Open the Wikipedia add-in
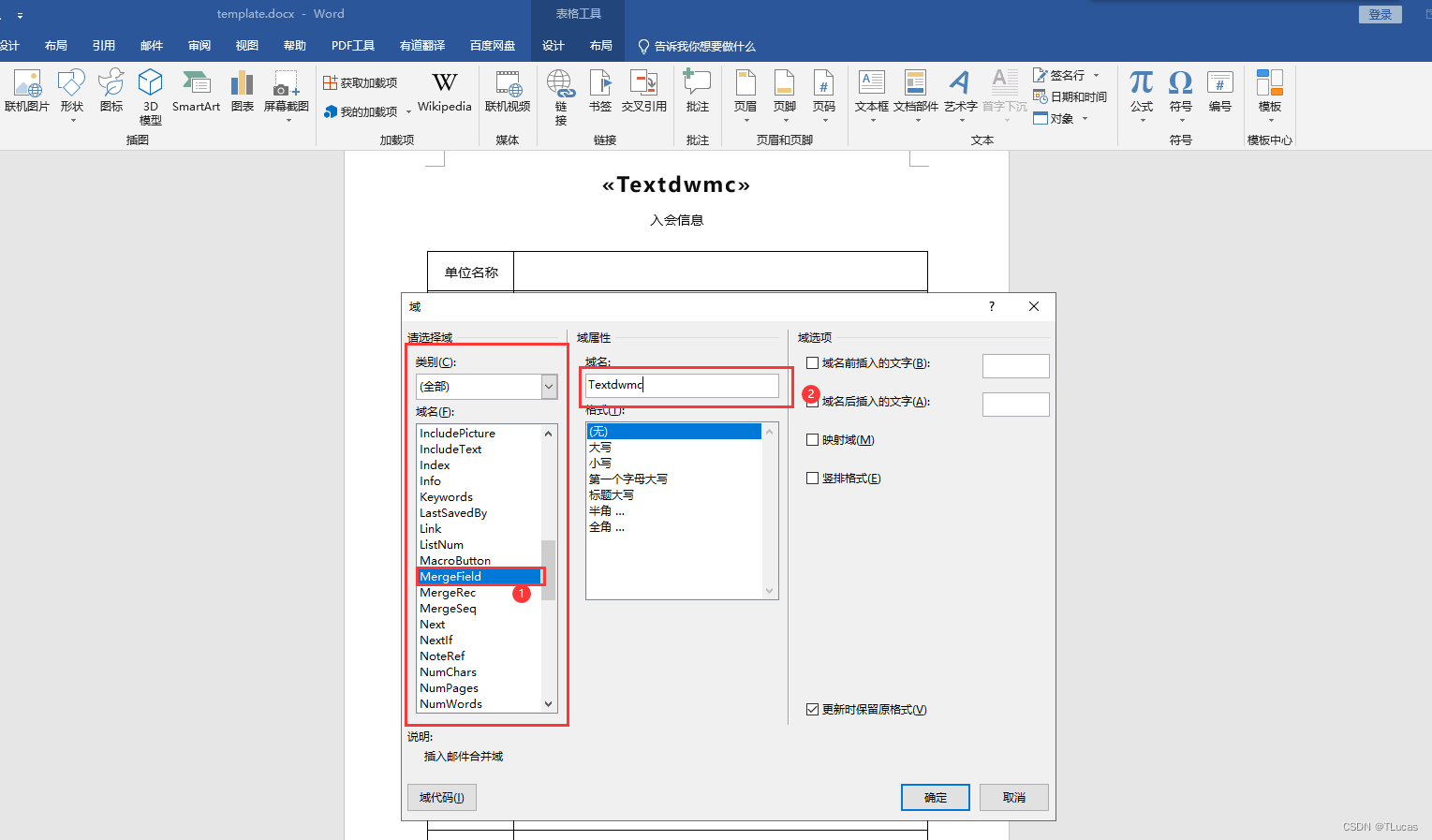The height and width of the screenshot is (840, 1432). 445,91
